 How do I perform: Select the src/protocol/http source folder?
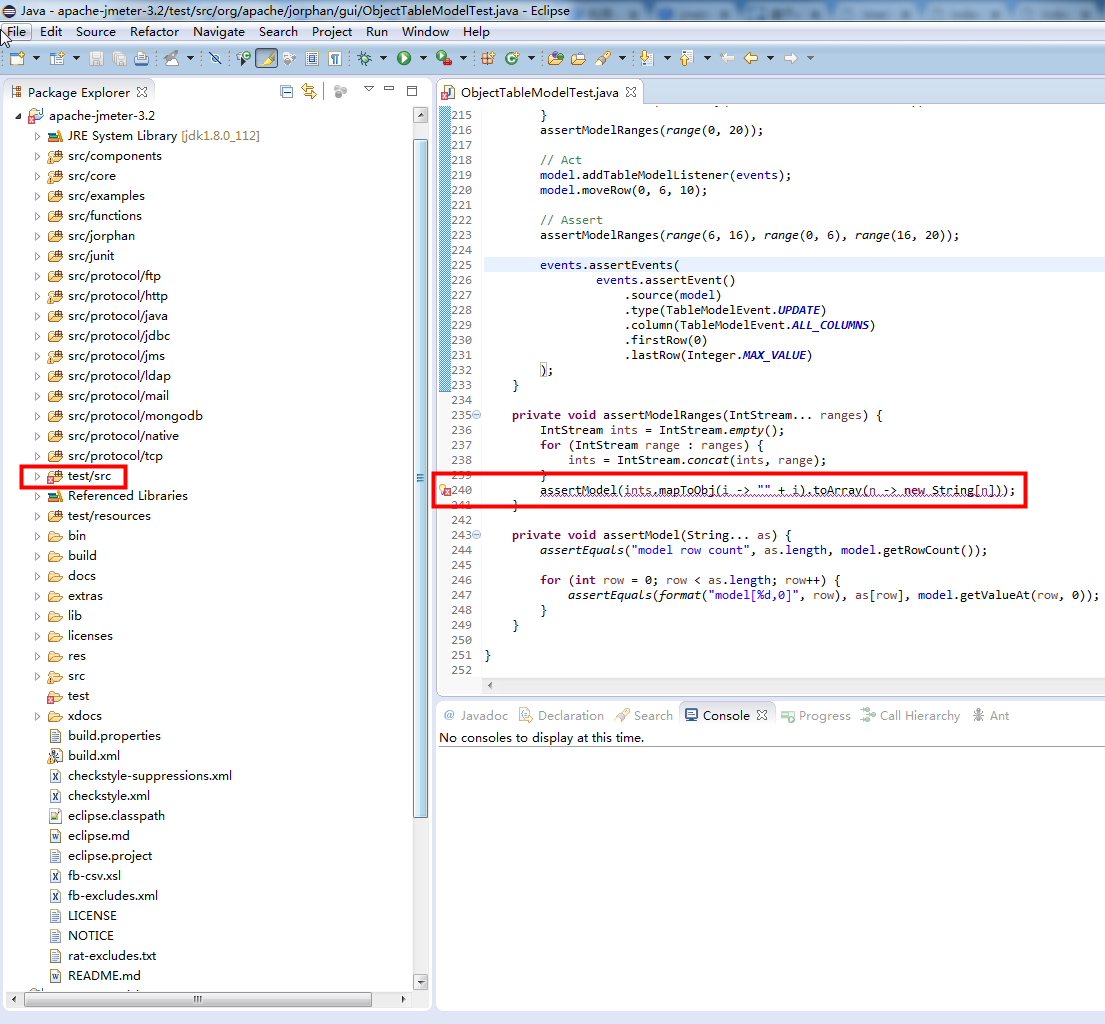coord(118,296)
